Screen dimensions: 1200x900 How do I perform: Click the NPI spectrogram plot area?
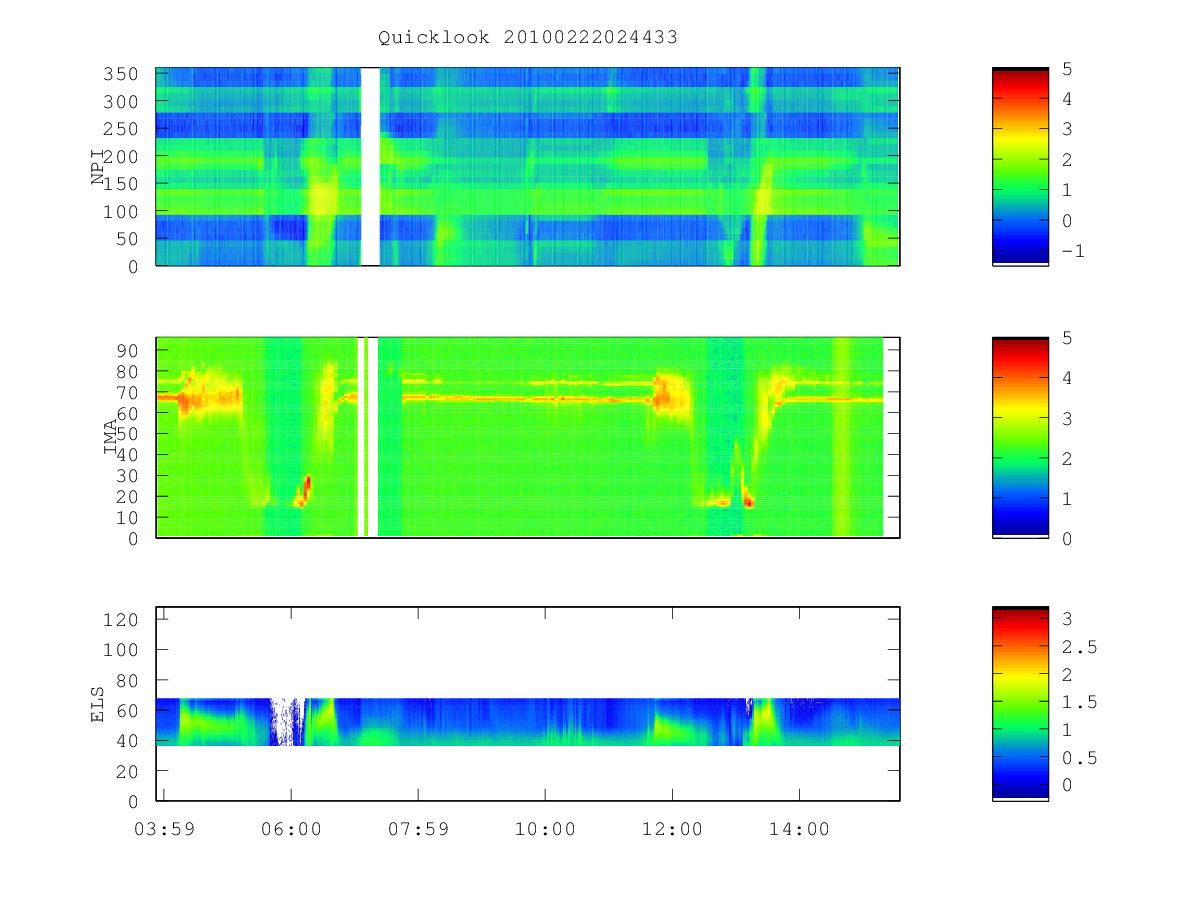528,166
